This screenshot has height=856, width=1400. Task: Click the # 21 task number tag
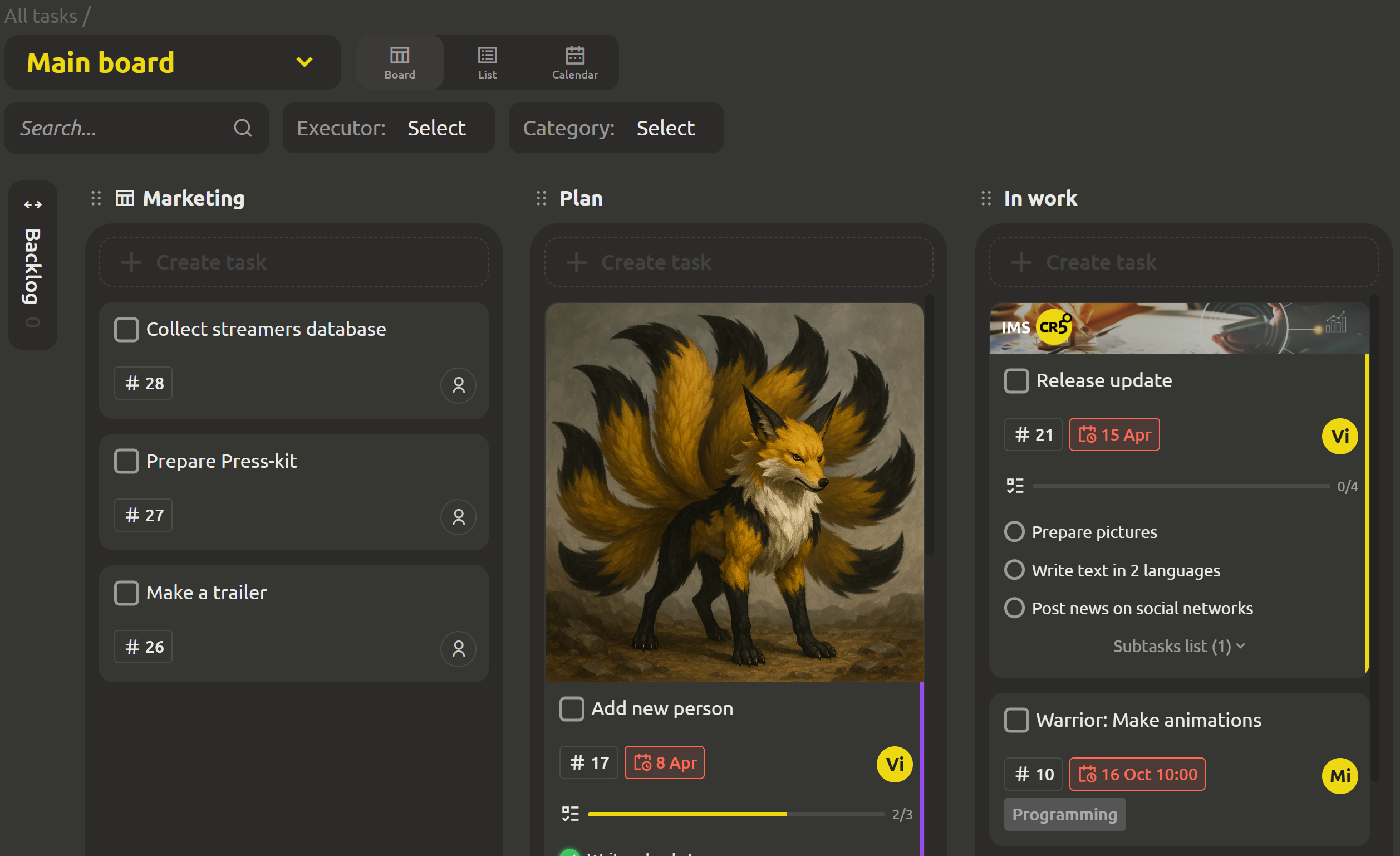tap(1034, 434)
